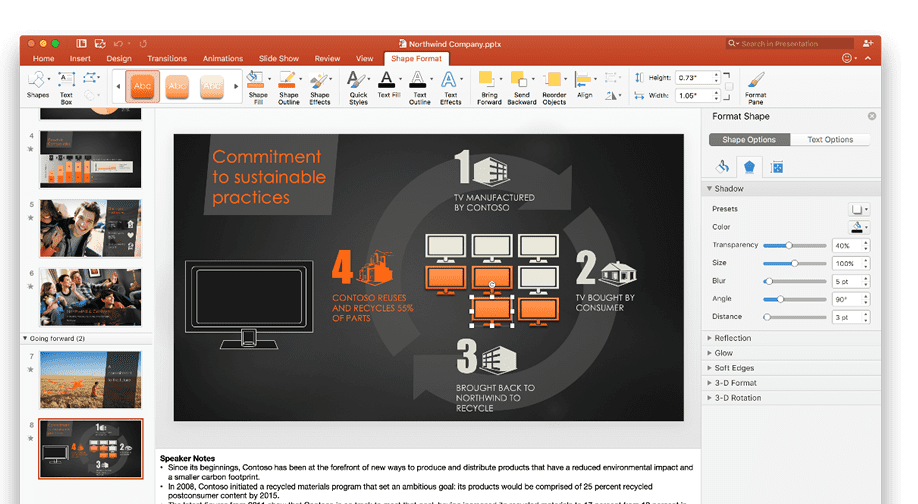Click the Save icon in title bar

click(x=100, y=43)
